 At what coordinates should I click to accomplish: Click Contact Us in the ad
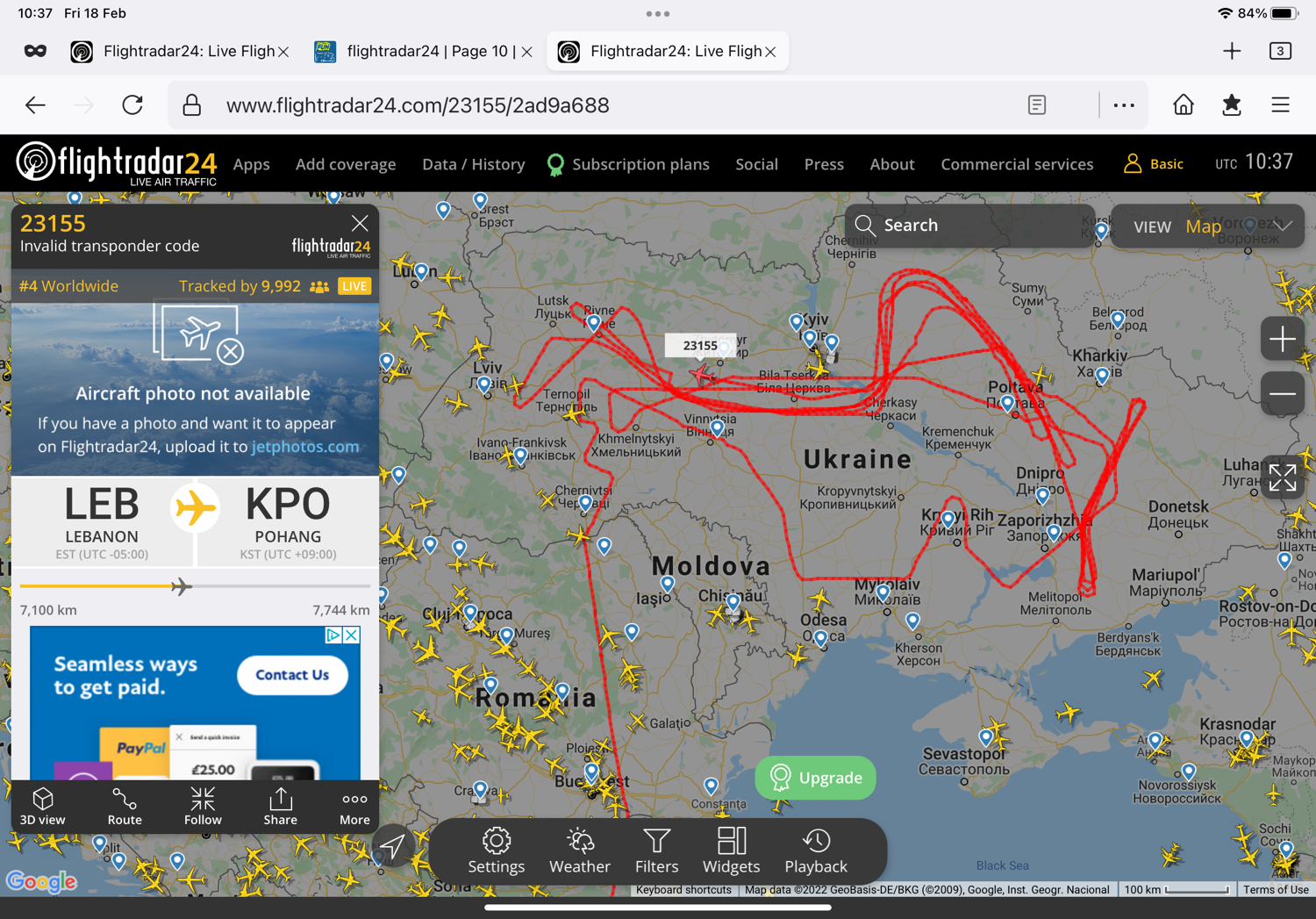292,675
